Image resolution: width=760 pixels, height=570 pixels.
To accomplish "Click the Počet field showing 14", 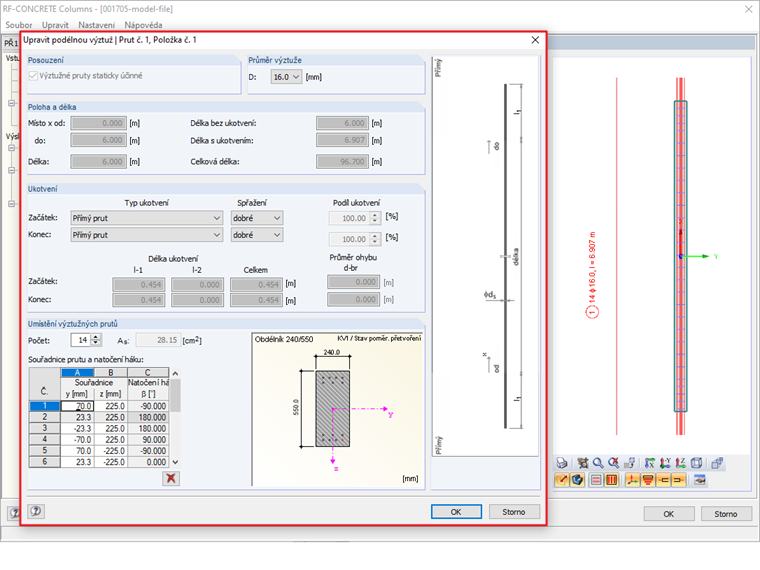I will pyautogui.click(x=81, y=340).
